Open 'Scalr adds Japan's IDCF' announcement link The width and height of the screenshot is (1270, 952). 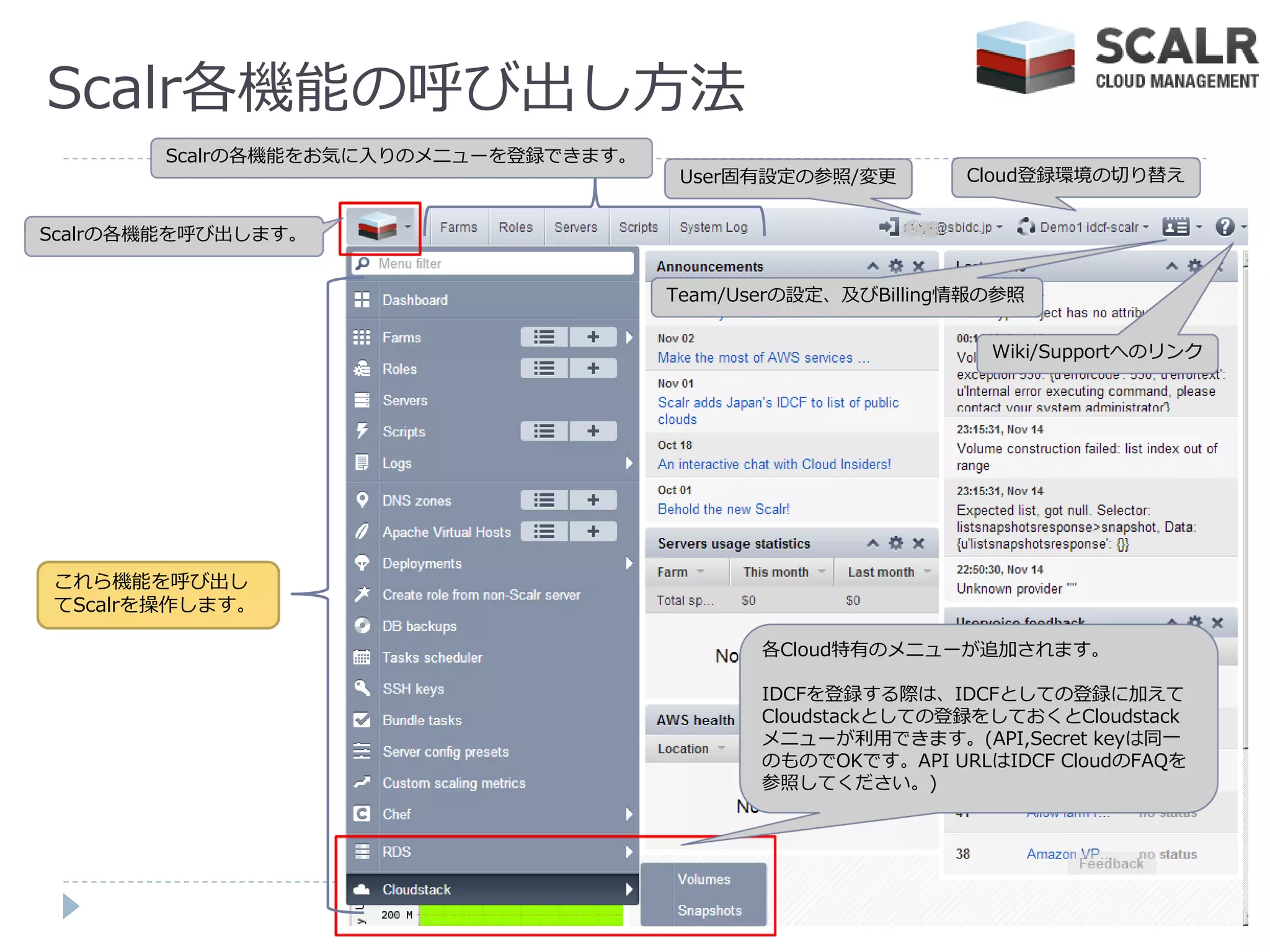[778, 411]
